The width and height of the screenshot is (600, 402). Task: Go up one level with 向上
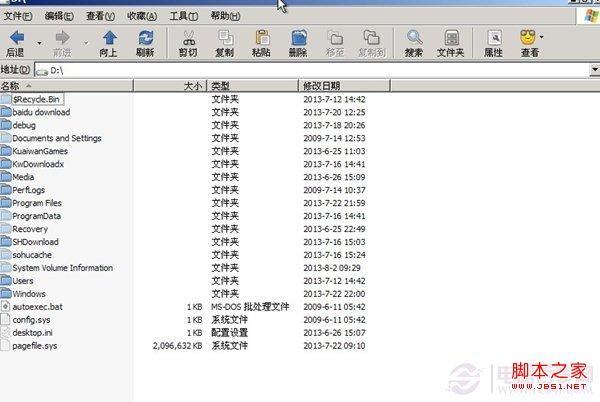109,43
